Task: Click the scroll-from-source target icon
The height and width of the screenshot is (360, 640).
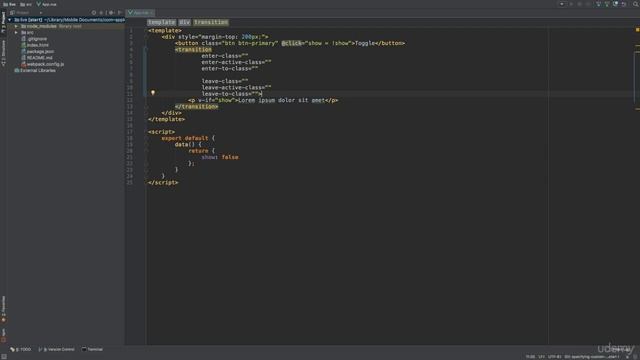Action: pyautogui.click(x=94, y=13)
